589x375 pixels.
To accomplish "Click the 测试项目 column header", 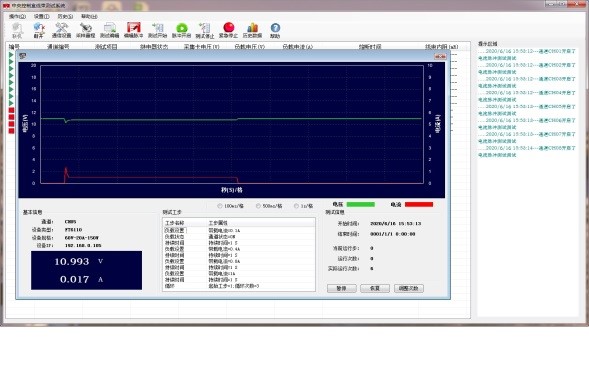I will coord(106,47).
